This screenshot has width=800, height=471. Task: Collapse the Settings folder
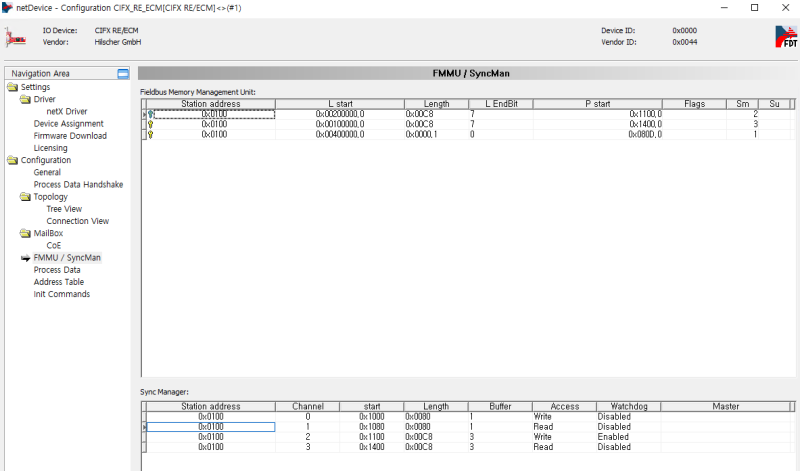tap(13, 87)
